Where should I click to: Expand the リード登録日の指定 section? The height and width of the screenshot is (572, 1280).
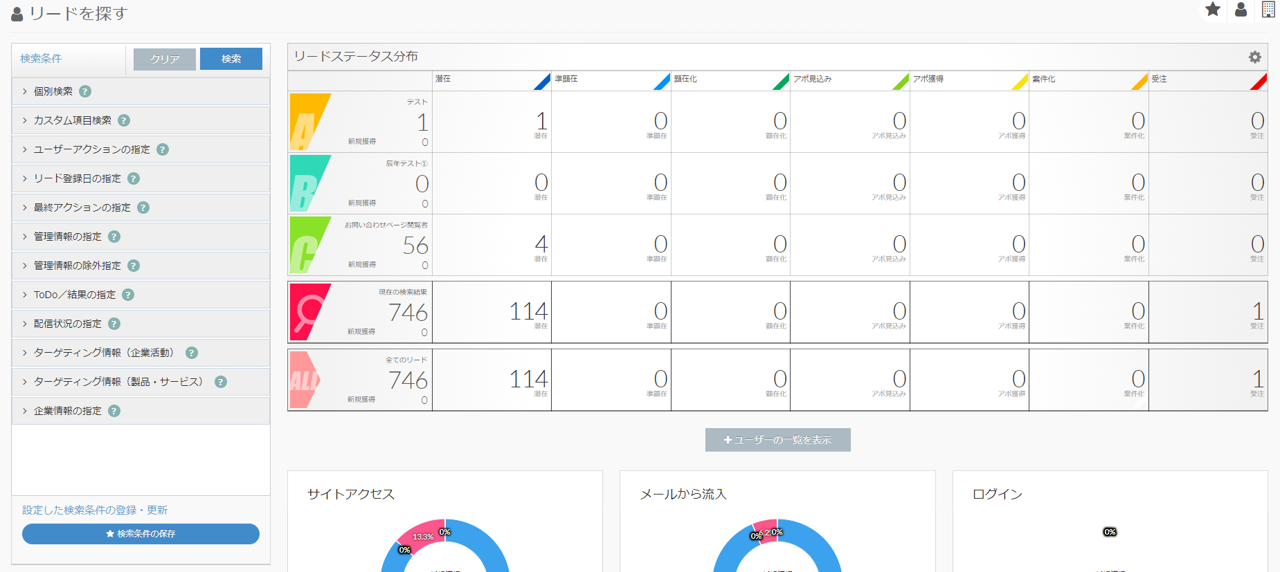(x=141, y=178)
